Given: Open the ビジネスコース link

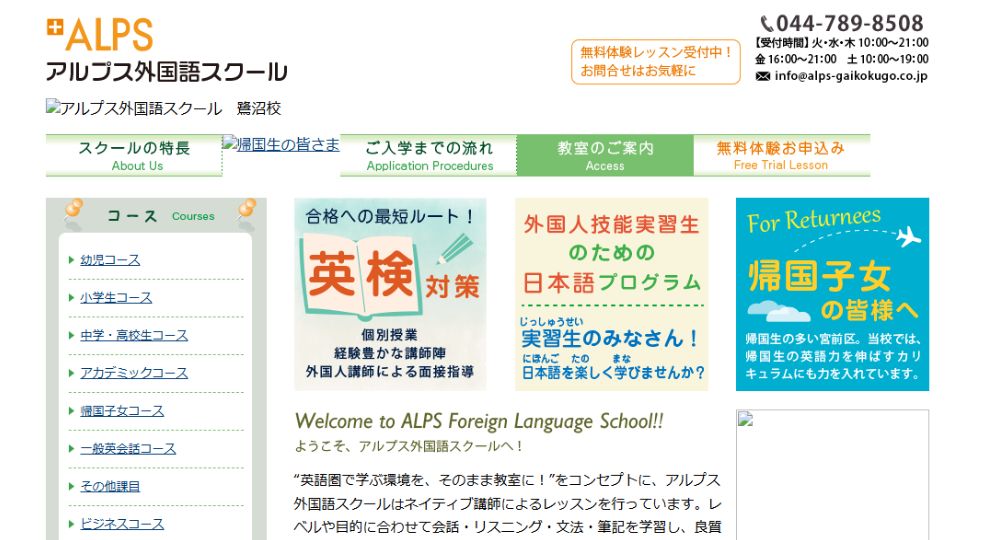Looking at the screenshot, I should [x=122, y=524].
